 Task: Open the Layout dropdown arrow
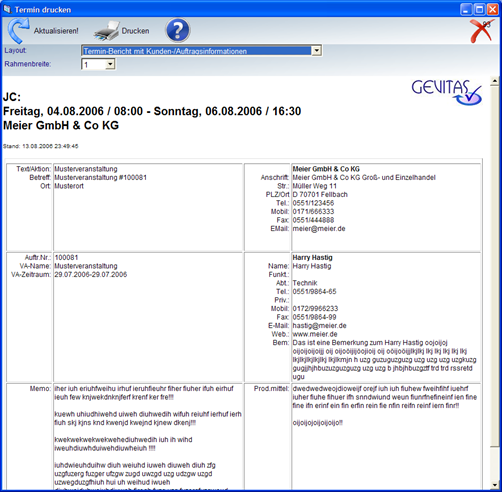pyautogui.click(x=316, y=51)
